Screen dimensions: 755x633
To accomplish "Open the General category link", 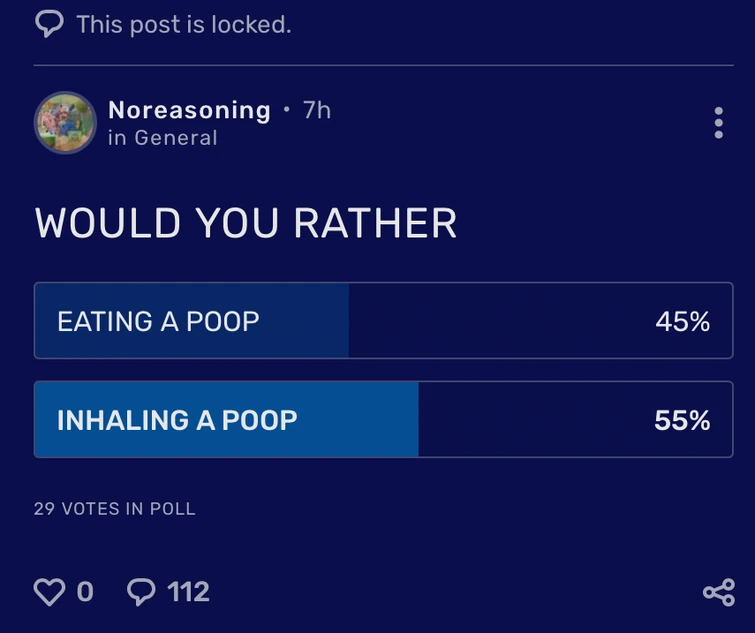I will pyautogui.click(x=176, y=138).
